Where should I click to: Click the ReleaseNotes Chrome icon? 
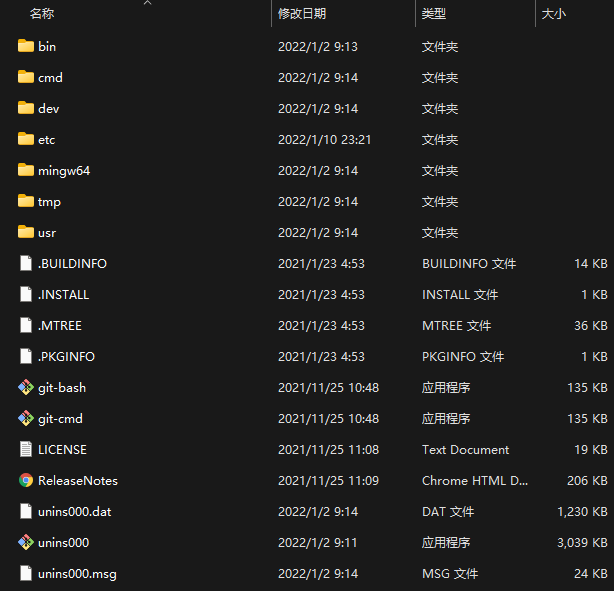(26, 480)
